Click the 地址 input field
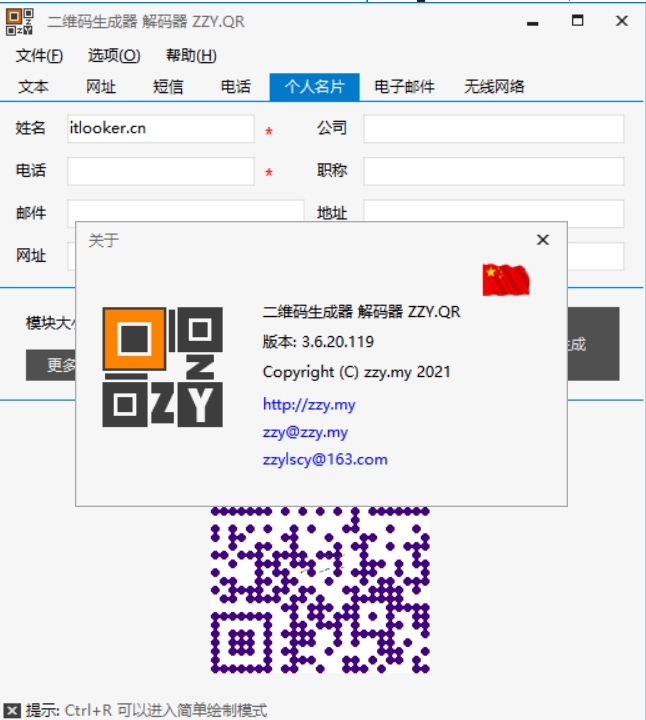This screenshot has height=720, width=646. (494, 210)
